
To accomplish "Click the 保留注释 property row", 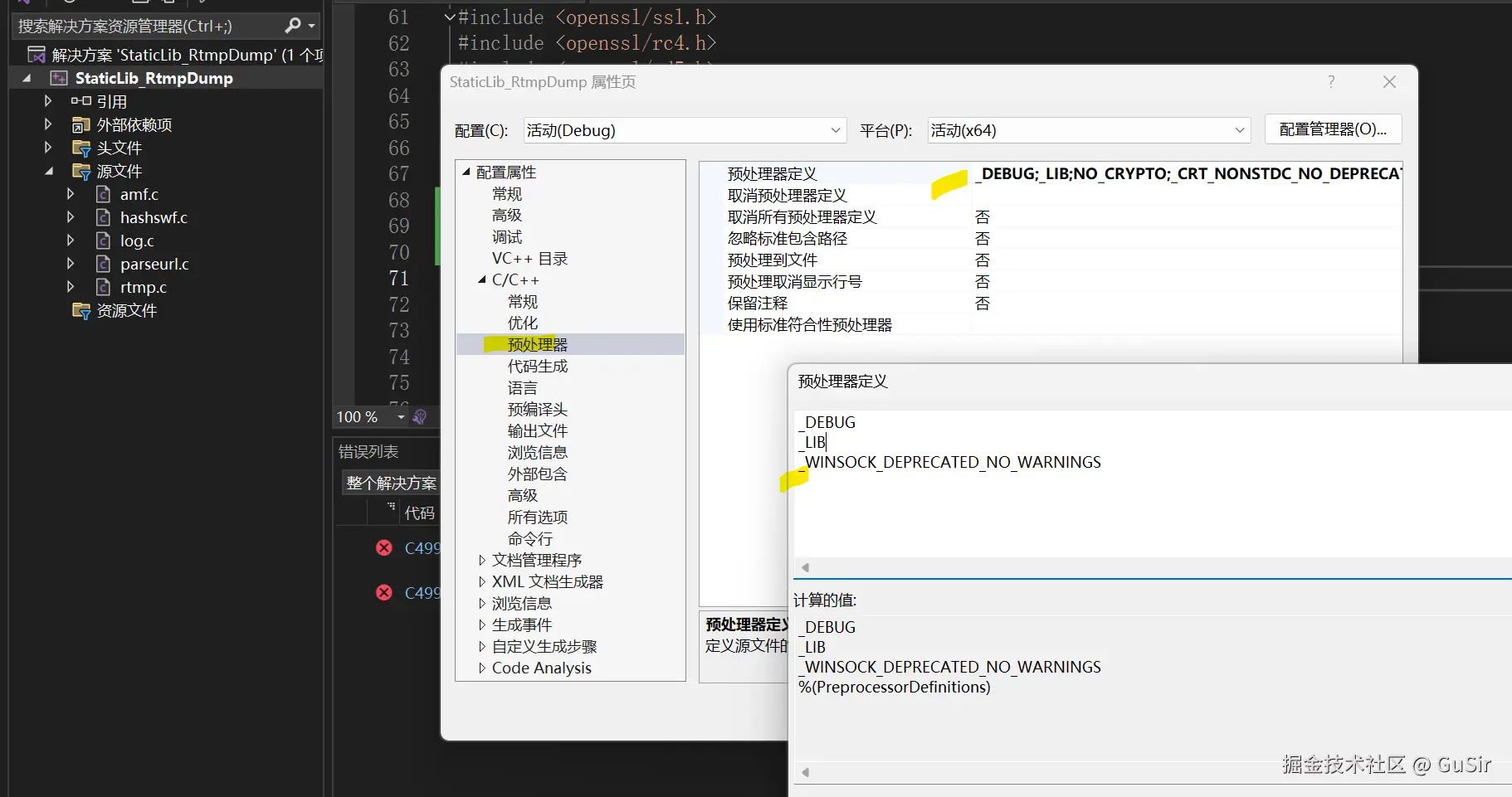I will (x=1051, y=303).
